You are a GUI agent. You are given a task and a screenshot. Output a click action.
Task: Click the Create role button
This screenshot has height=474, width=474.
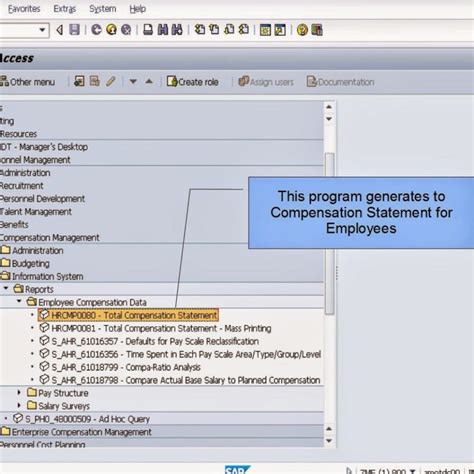pos(193,82)
